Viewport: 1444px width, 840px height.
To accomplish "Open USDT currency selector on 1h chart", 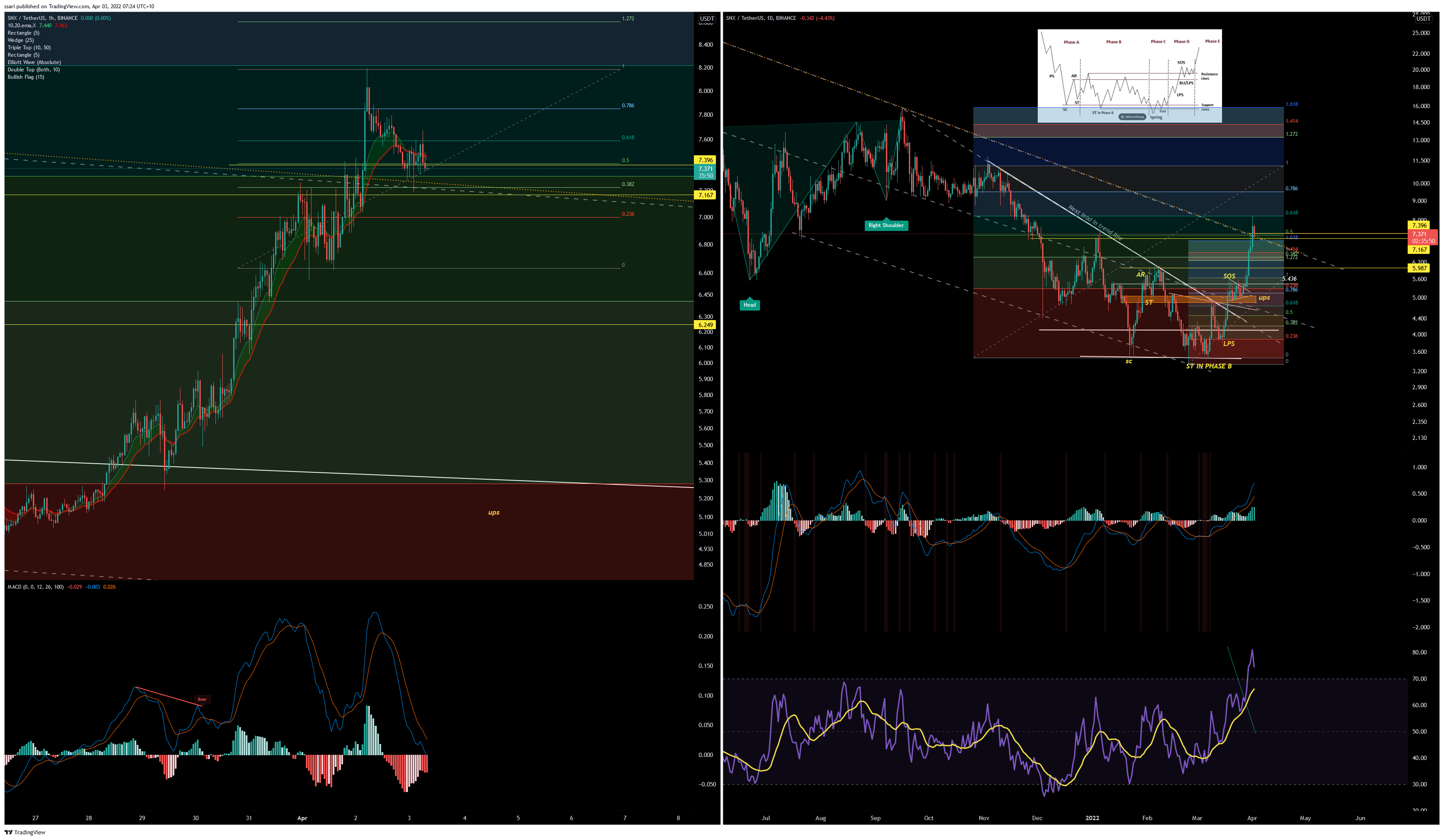I will [707, 18].
